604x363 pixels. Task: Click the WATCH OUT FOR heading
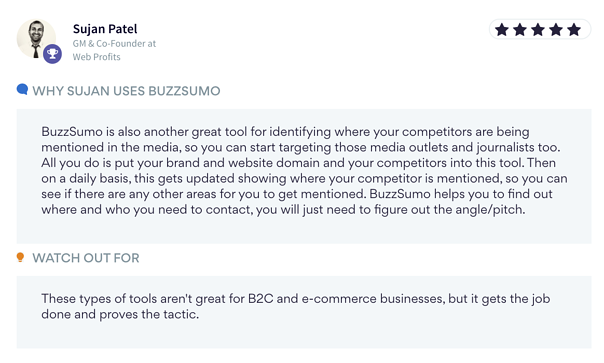point(86,258)
